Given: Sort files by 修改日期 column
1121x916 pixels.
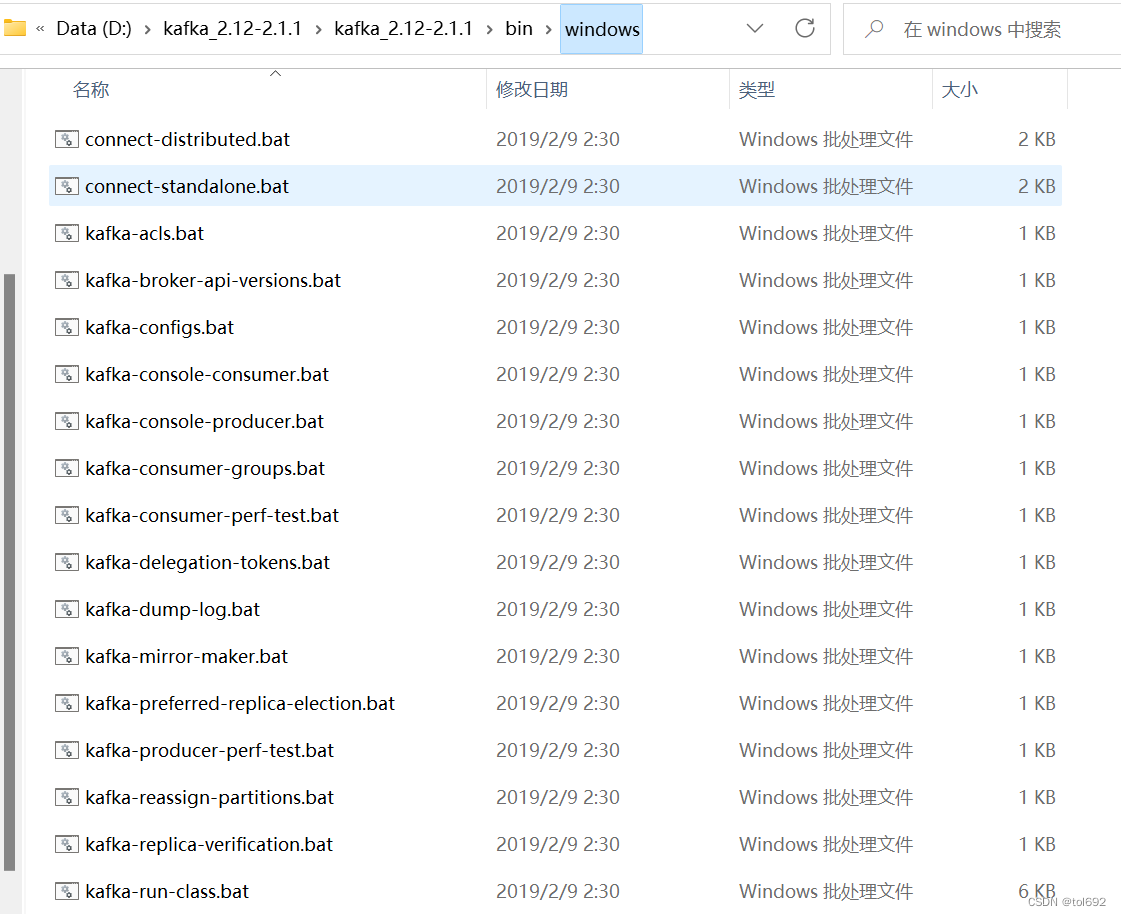Looking at the screenshot, I should coord(532,90).
